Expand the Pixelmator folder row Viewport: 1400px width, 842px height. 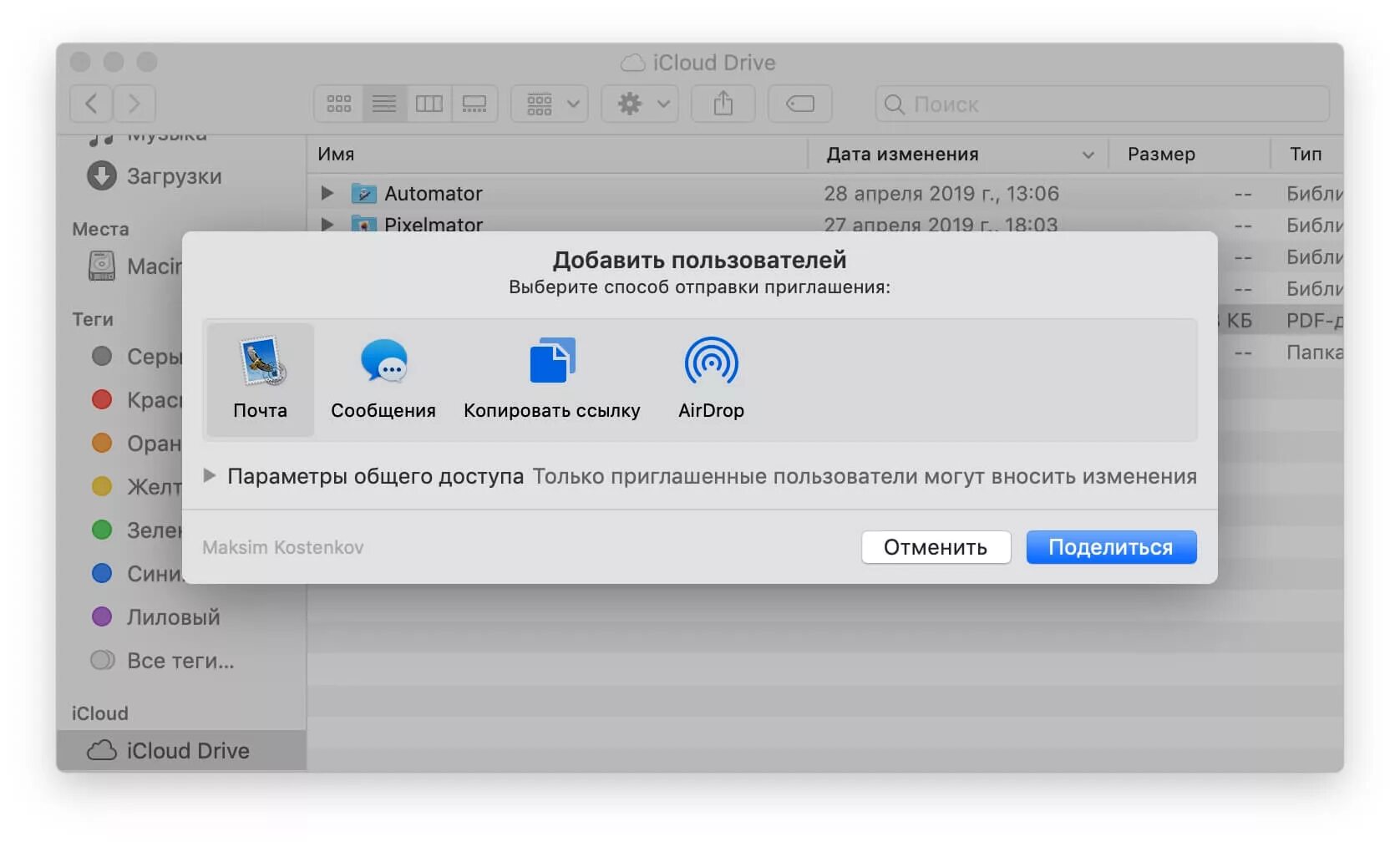click(x=327, y=224)
